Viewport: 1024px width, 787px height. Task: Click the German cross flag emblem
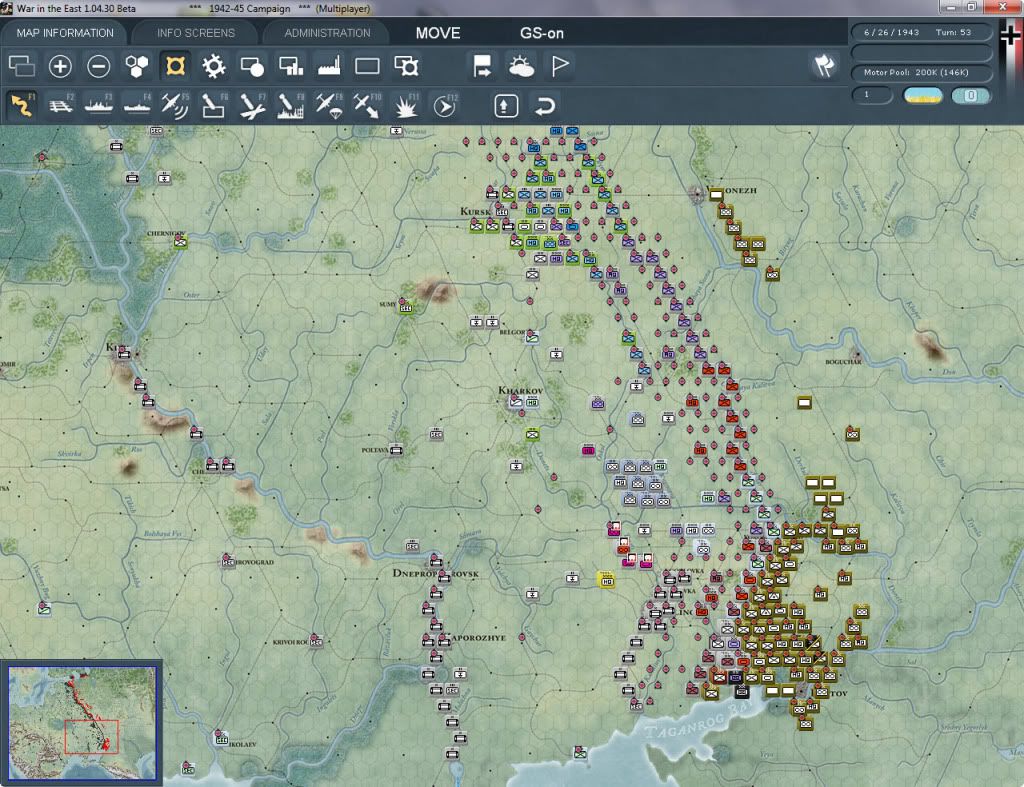point(1010,37)
